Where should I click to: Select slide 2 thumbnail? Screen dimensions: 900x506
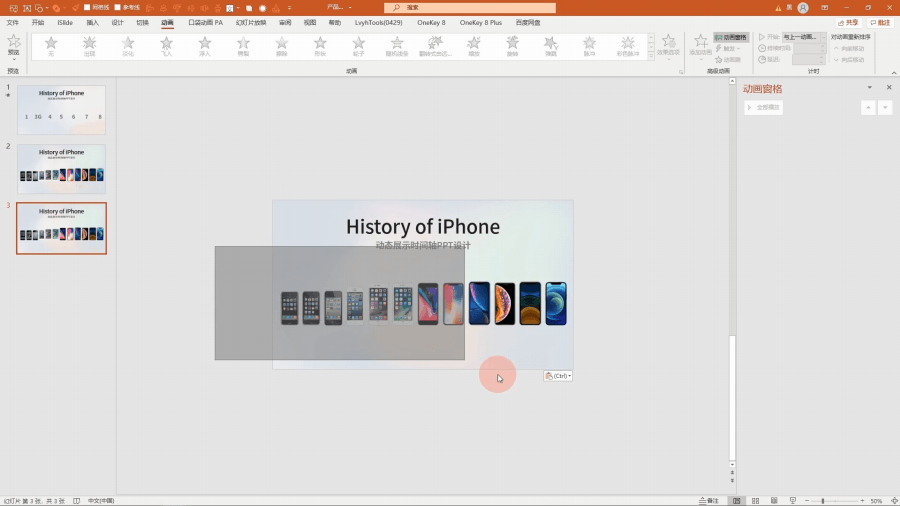pos(61,169)
